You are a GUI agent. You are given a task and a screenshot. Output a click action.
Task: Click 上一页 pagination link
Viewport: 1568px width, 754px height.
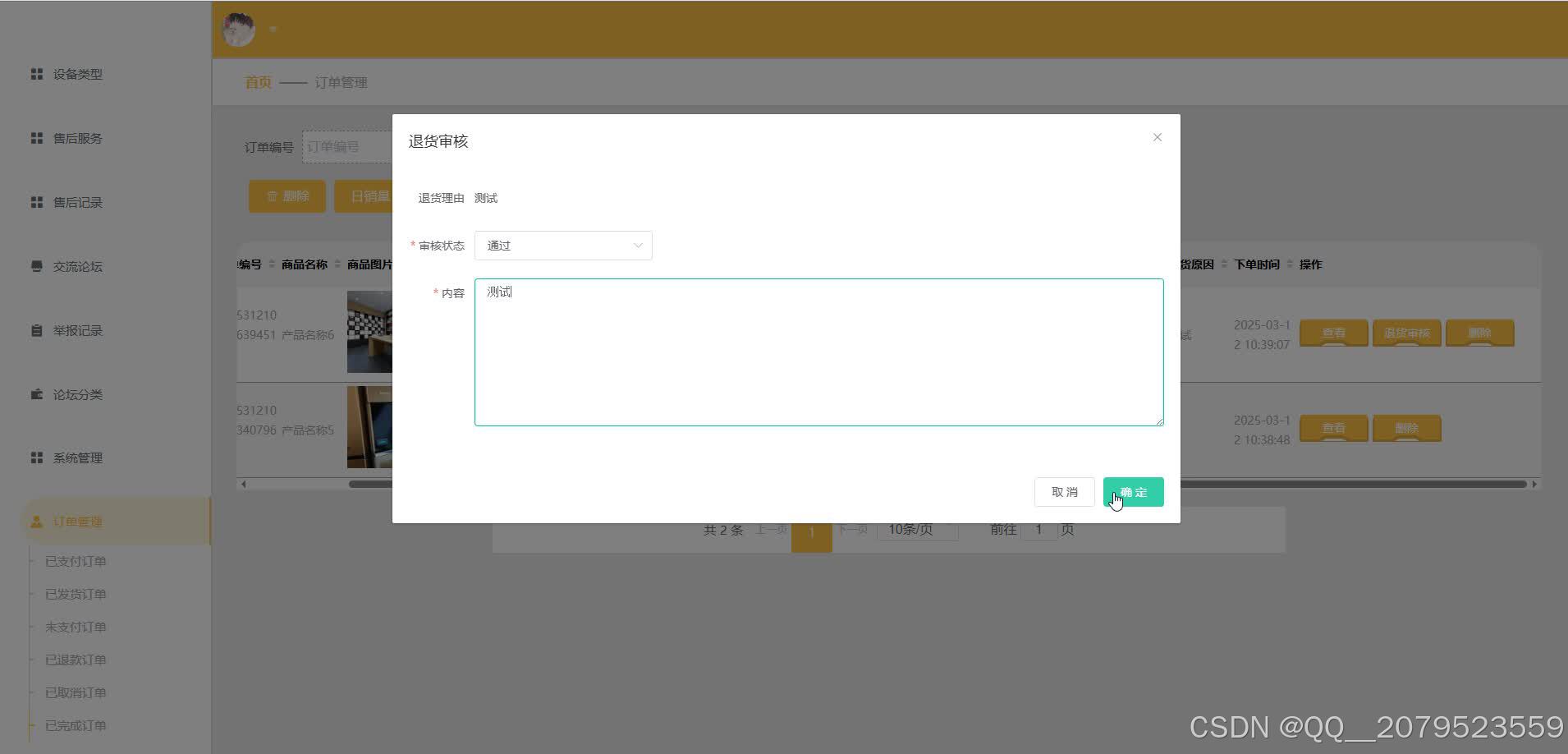(771, 530)
